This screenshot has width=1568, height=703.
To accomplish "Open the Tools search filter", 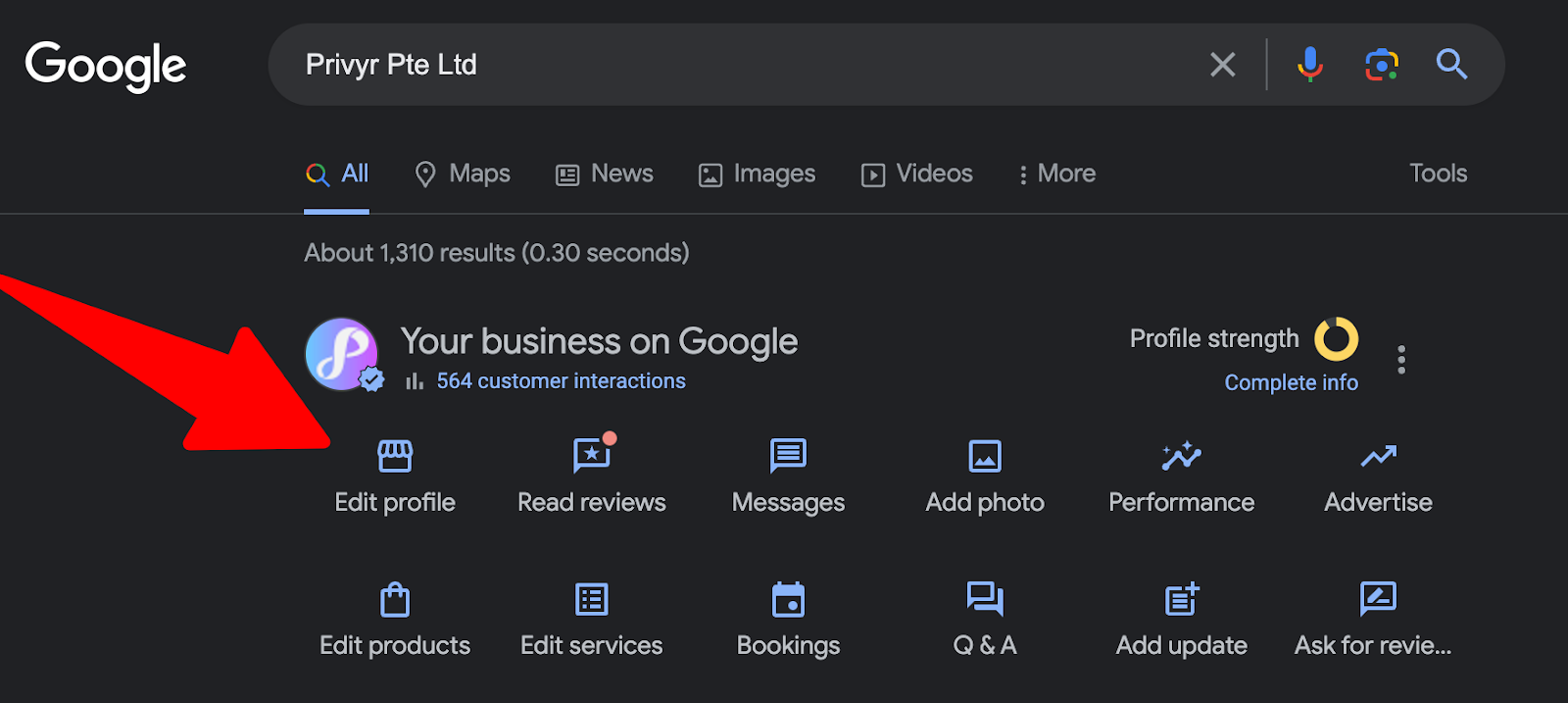I will [x=1438, y=174].
